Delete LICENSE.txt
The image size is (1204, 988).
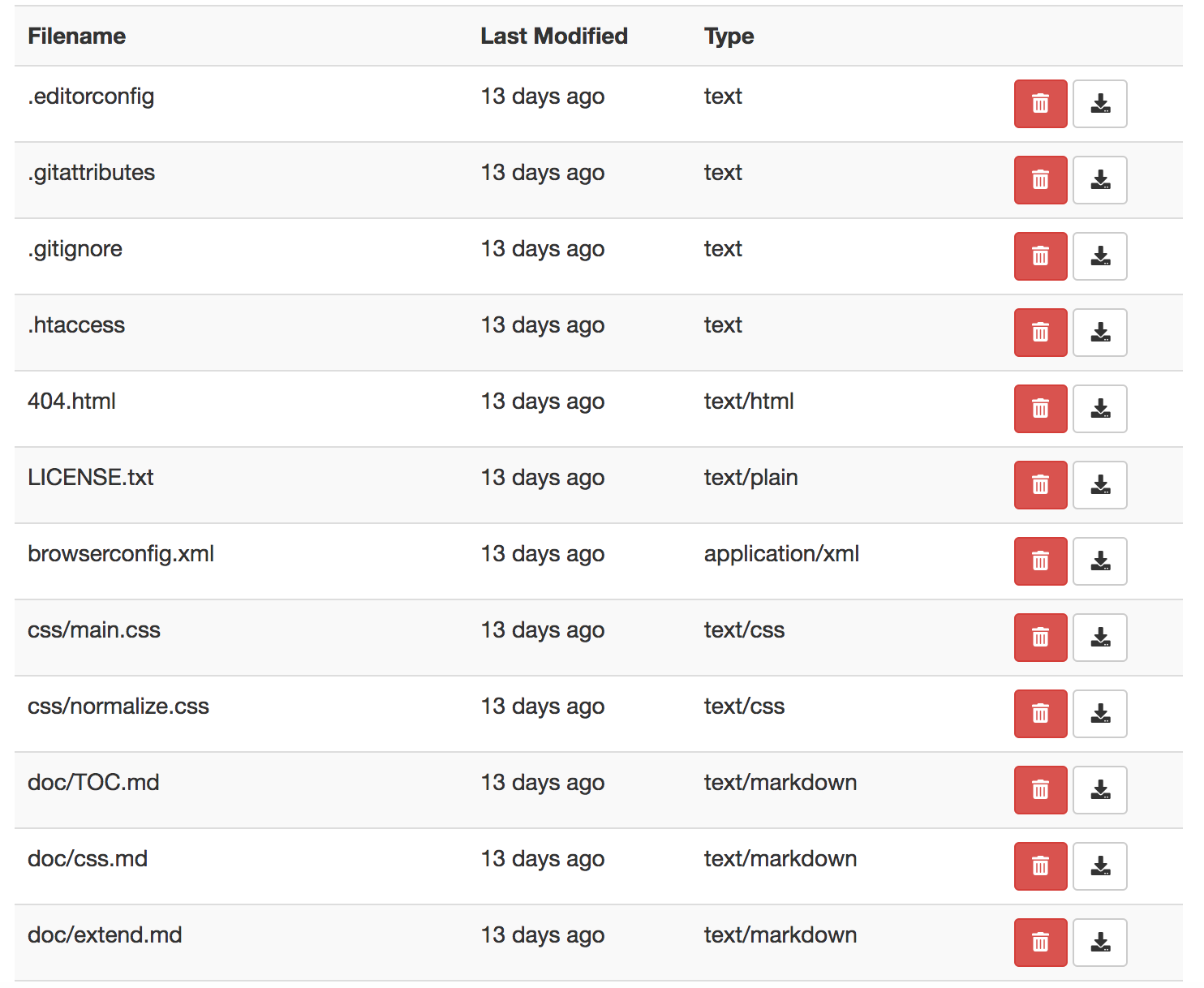pyautogui.click(x=1040, y=485)
